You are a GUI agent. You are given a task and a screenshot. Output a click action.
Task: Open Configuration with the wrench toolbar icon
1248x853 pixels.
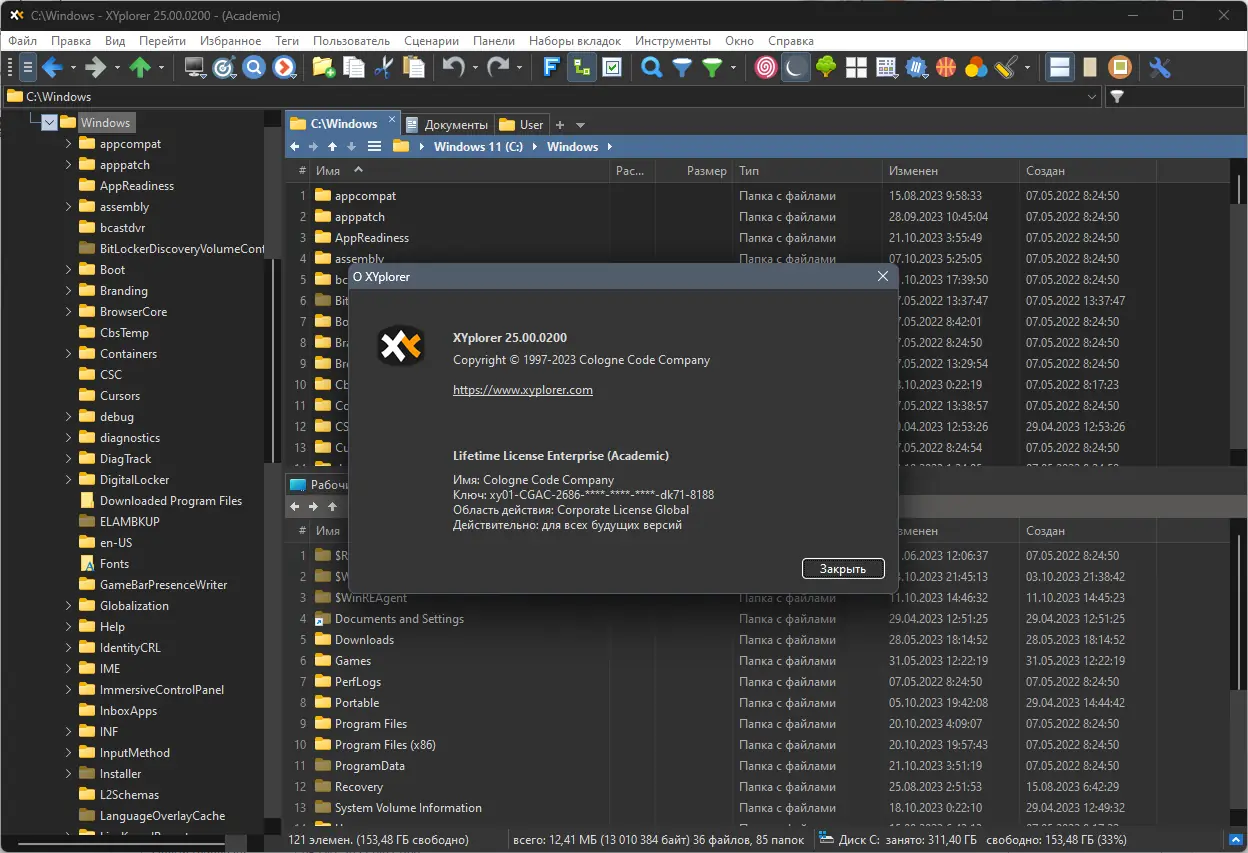click(1159, 67)
